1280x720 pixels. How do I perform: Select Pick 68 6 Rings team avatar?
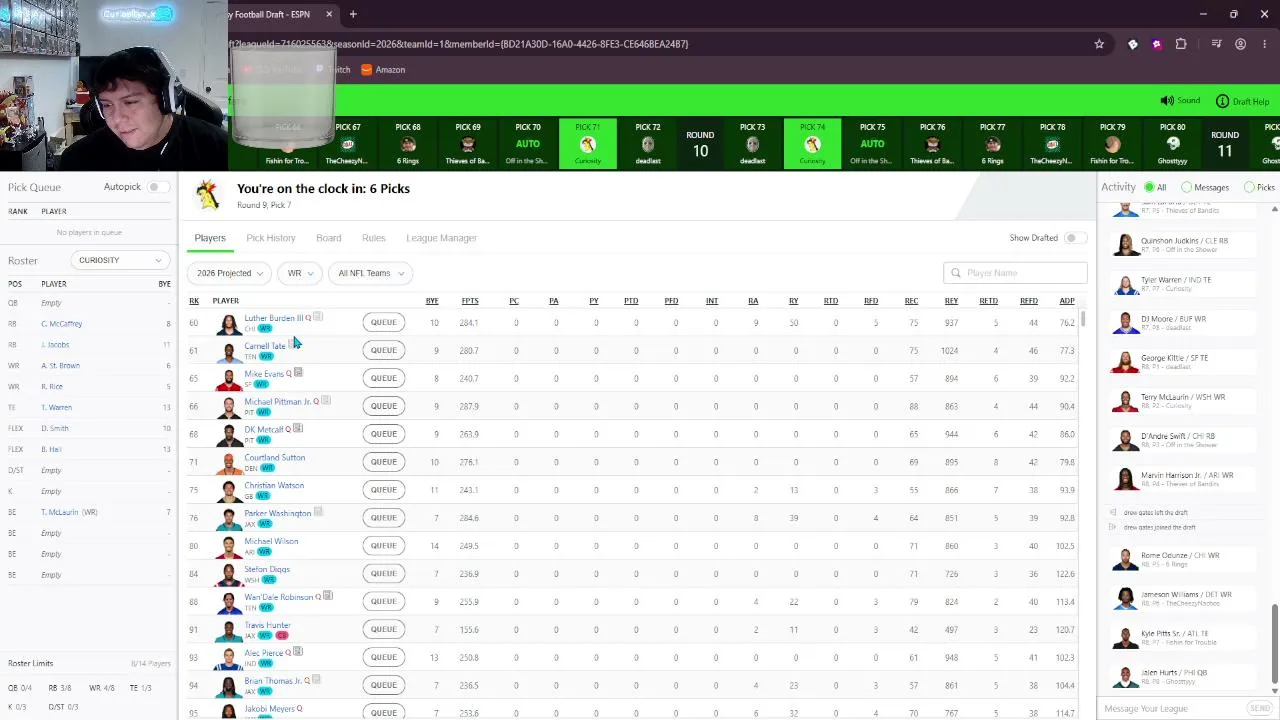pyautogui.click(x=408, y=145)
